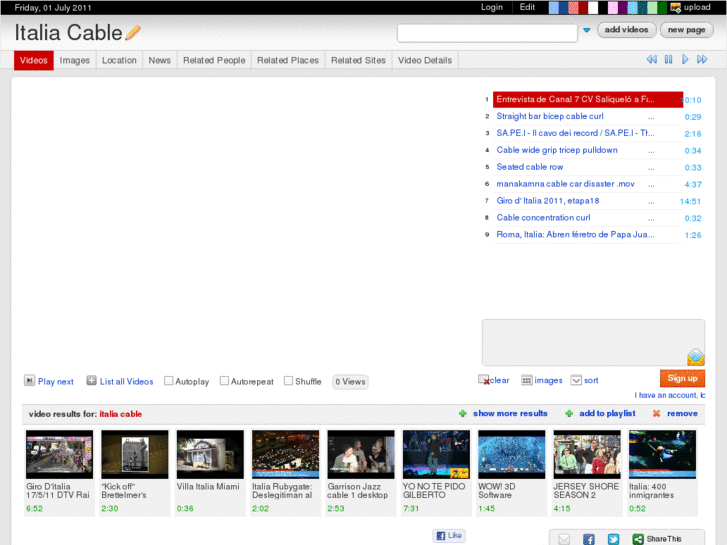
Task: Toggle the Shuffle checkbox
Action: pyautogui.click(x=288, y=381)
